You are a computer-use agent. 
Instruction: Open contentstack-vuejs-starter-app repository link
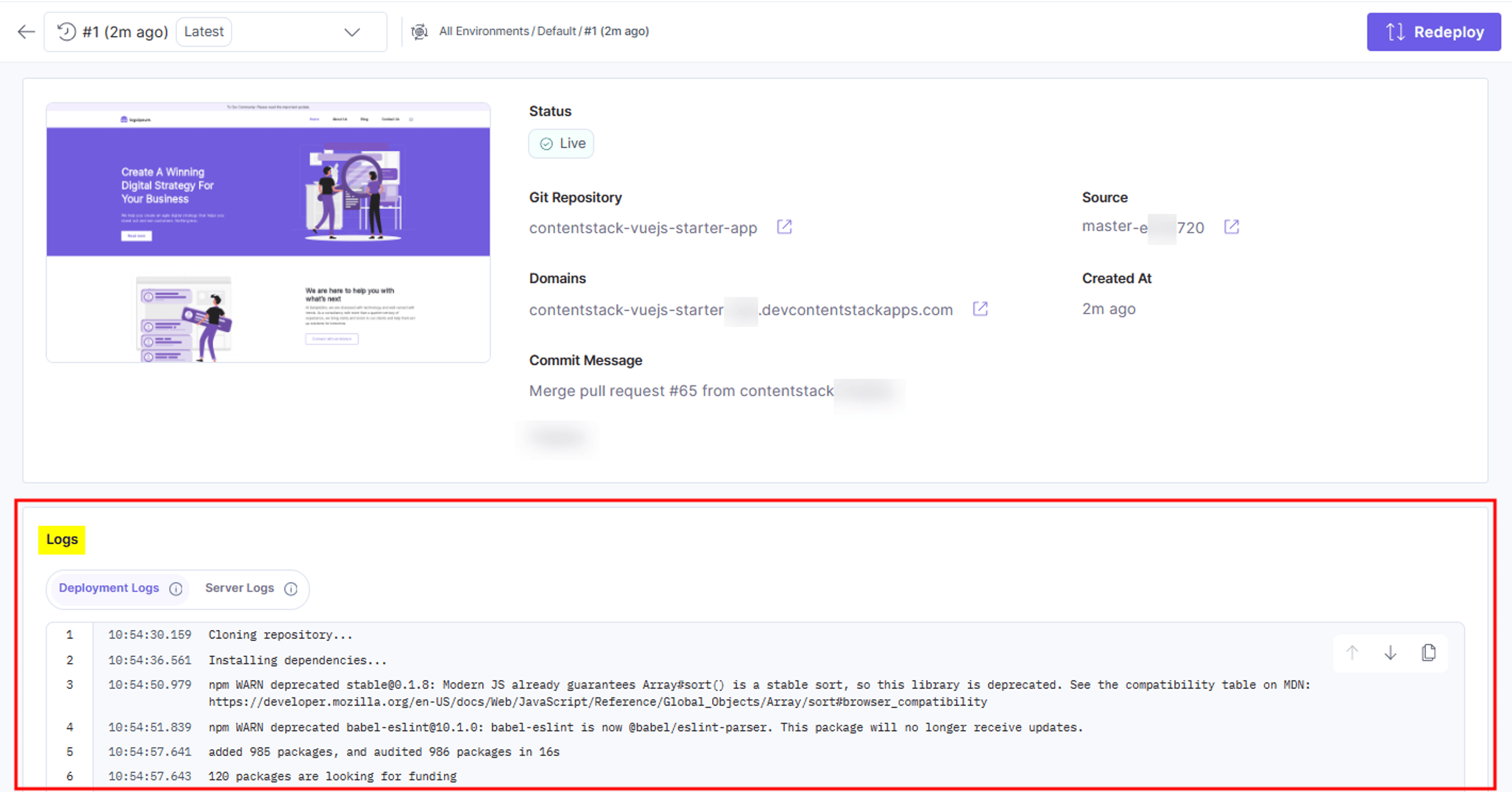643,228
